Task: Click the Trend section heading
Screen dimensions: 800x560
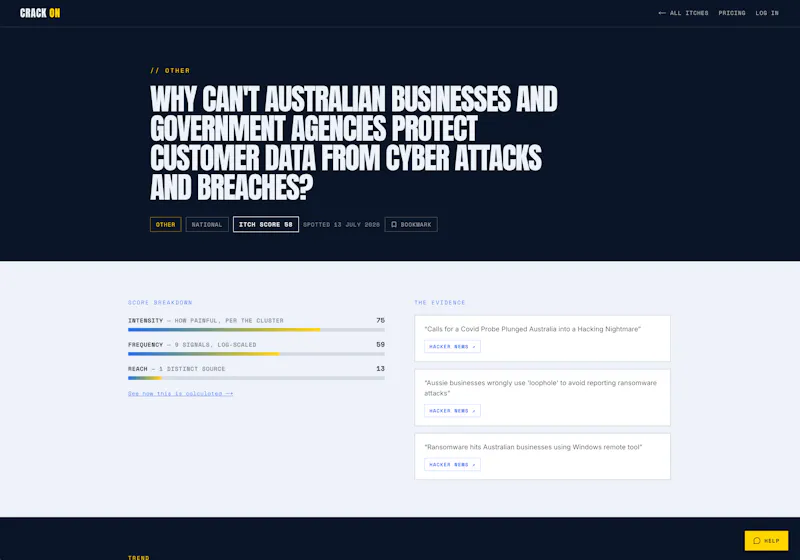Action: (x=139, y=557)
